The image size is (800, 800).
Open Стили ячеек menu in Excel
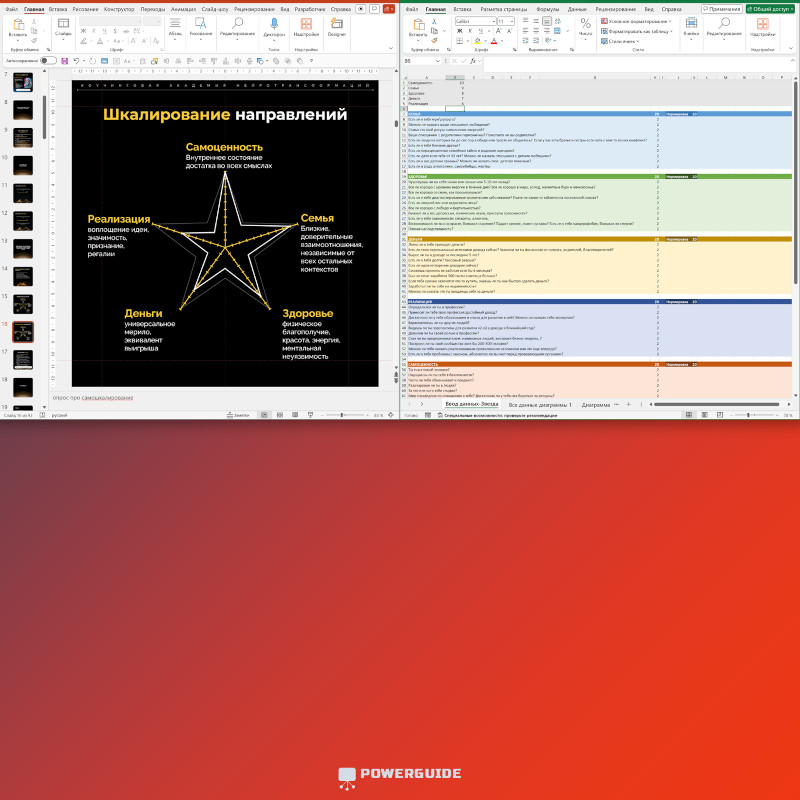pos(620,41)
